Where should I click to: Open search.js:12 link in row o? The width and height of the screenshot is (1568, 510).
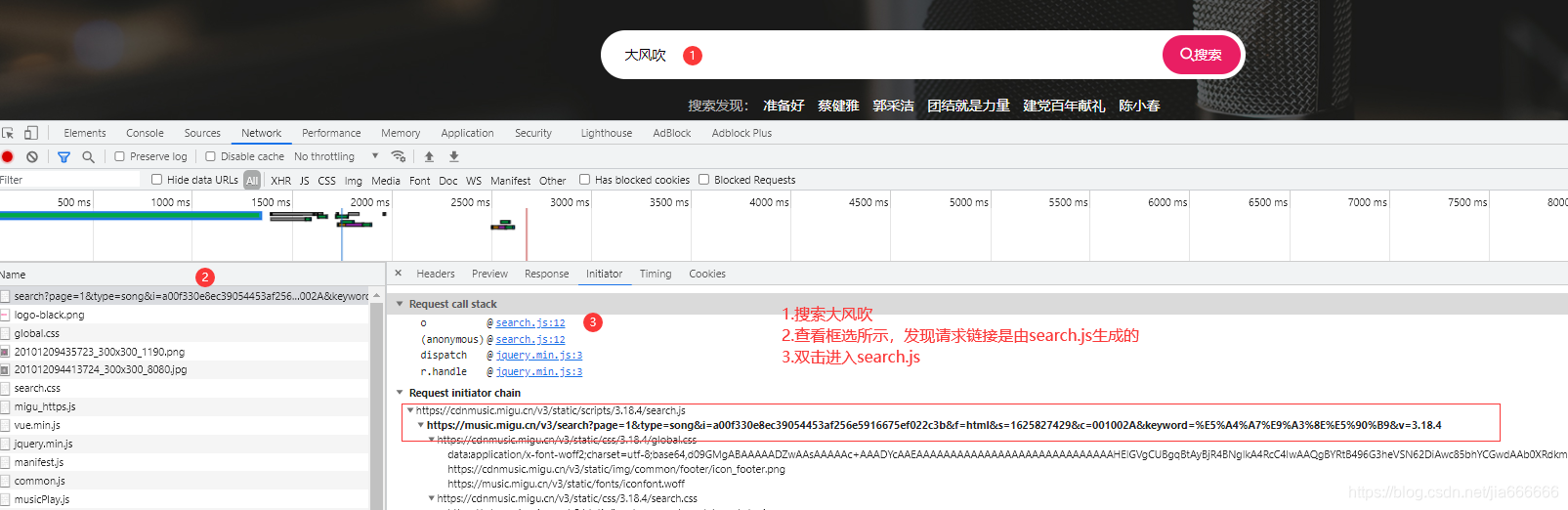point(530,322)
